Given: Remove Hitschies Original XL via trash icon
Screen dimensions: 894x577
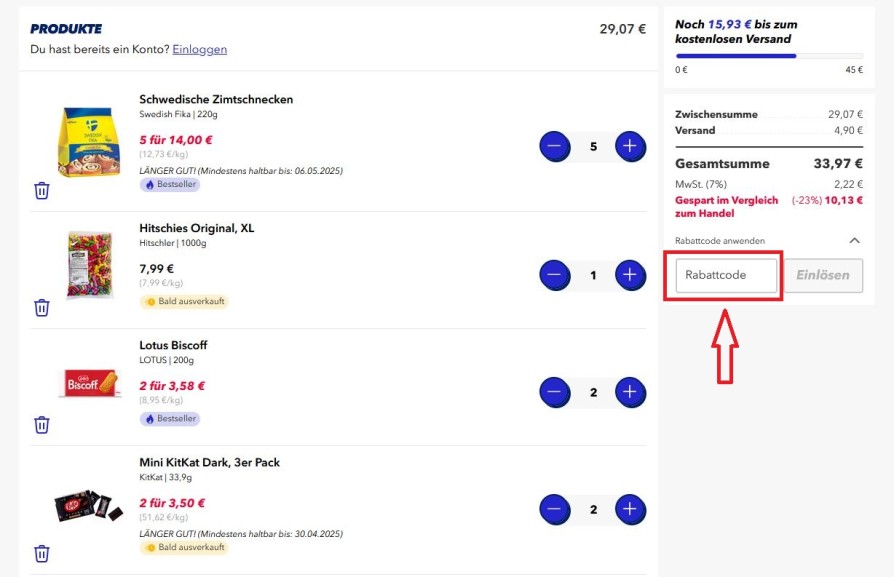Looking at the screenshot, I should [42, 308].
